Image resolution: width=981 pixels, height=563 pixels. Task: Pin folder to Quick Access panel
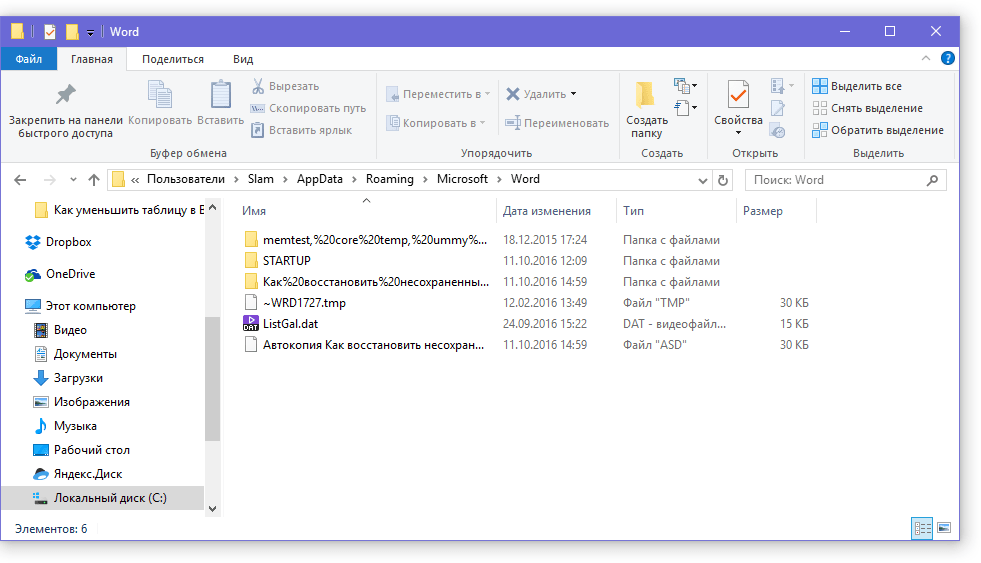(x=65, y=111)
